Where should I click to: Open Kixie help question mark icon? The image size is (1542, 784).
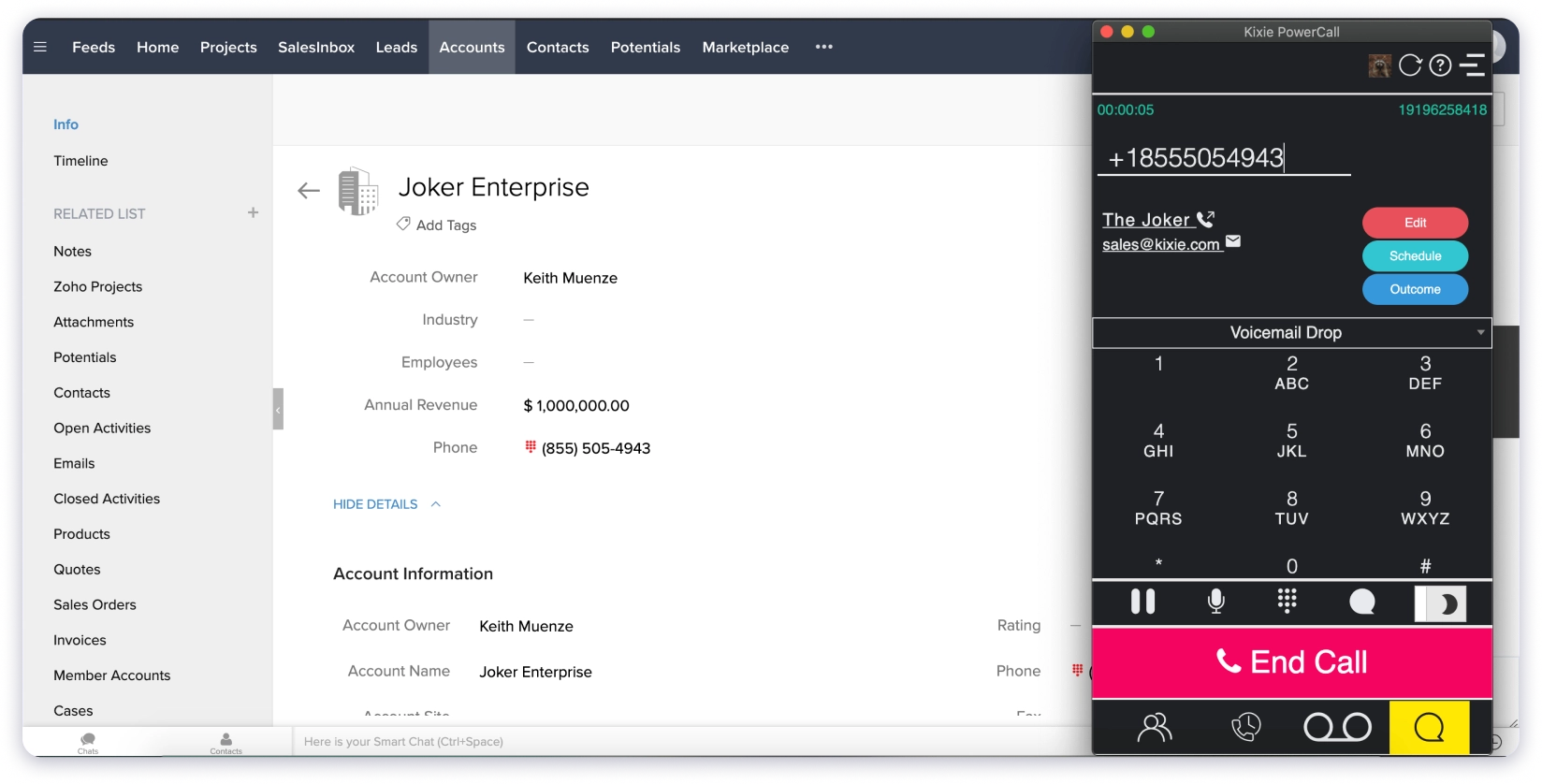pos(1441,65)
